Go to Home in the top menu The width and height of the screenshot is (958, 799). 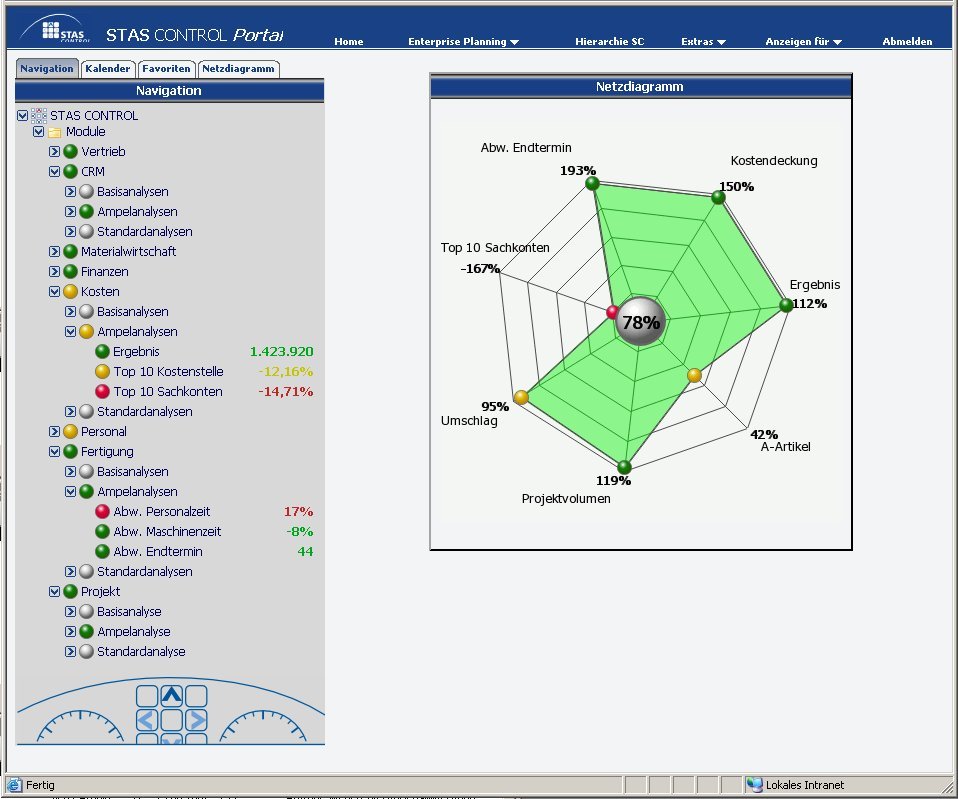pyautogui.click(x=349, y=42)
